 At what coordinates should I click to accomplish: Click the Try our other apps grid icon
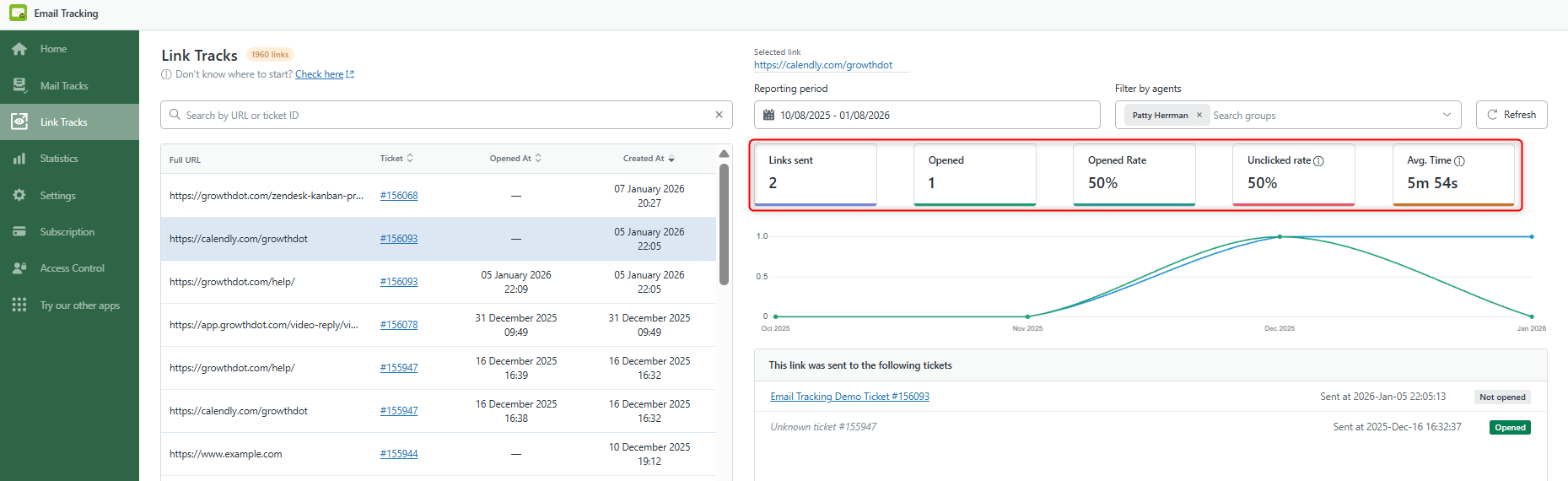(19, 305)
